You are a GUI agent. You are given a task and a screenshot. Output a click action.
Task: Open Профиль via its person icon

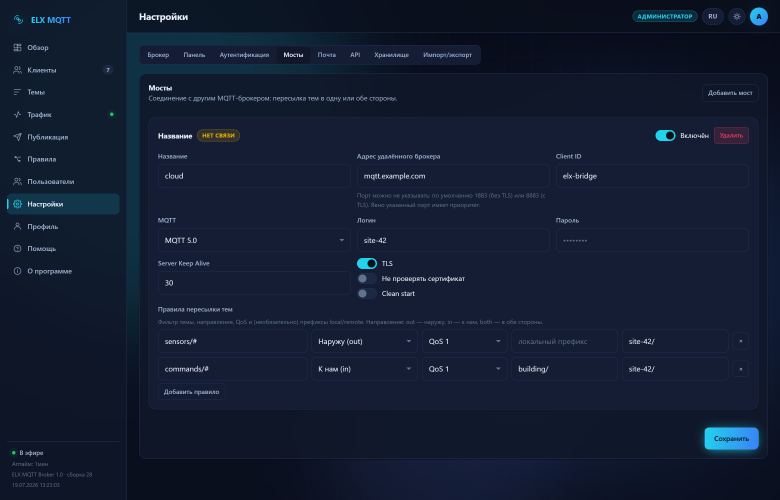[17, 226]
